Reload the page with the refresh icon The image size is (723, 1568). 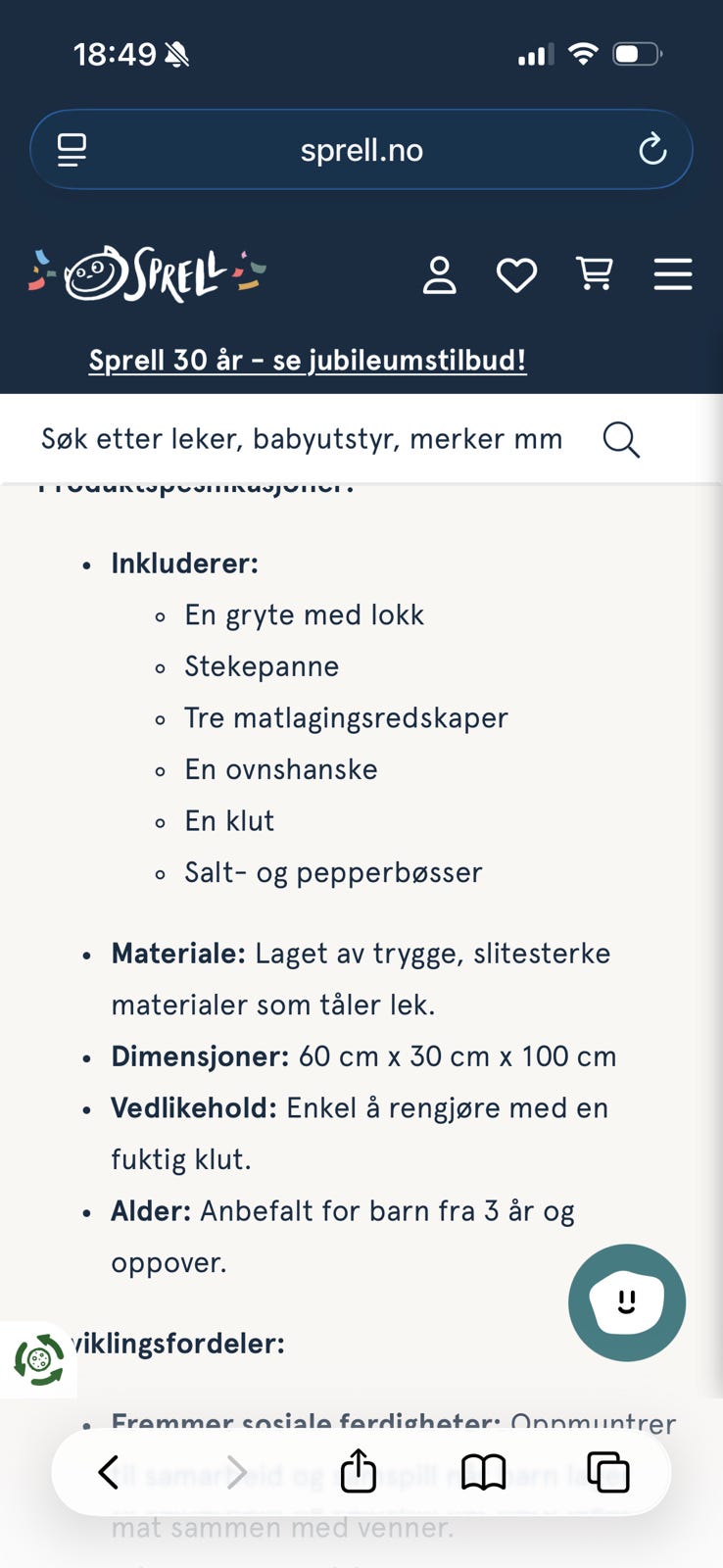coord(651,149)
